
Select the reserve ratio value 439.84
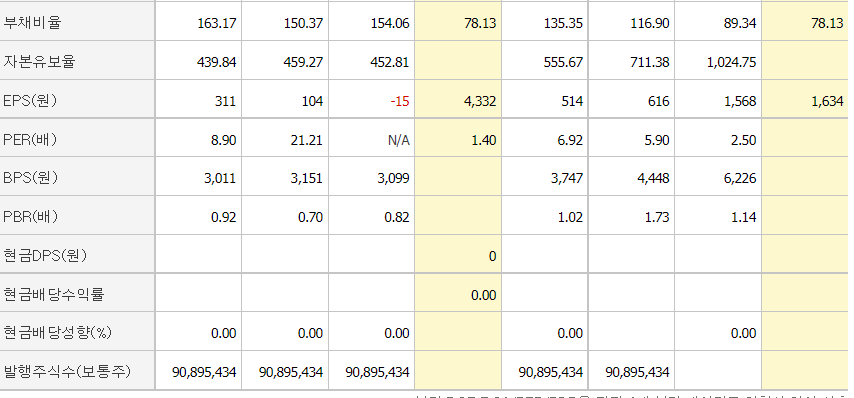tap(217, 63)
